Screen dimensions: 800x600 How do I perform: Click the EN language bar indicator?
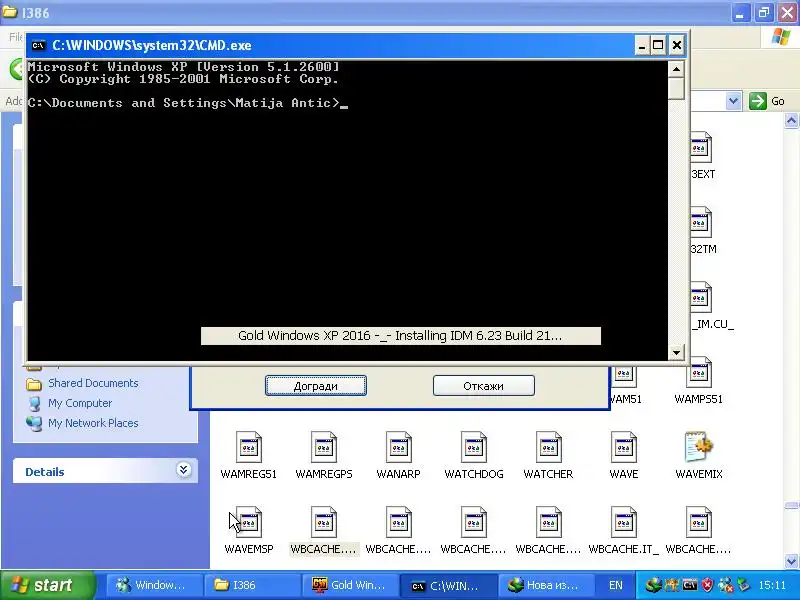(616, 585)
